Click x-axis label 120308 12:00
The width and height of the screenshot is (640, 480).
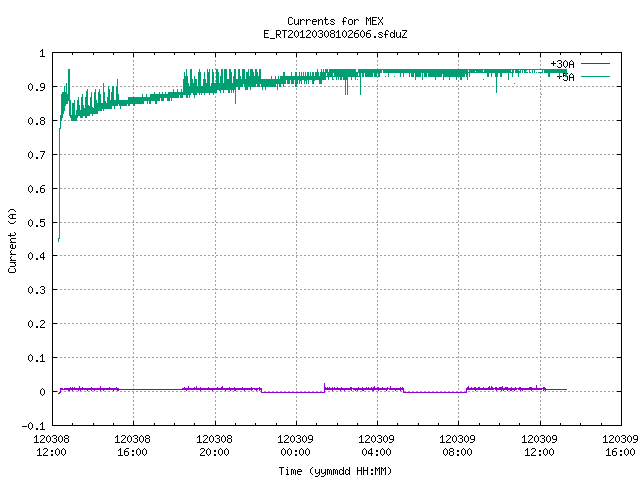(x=51, y=446)
